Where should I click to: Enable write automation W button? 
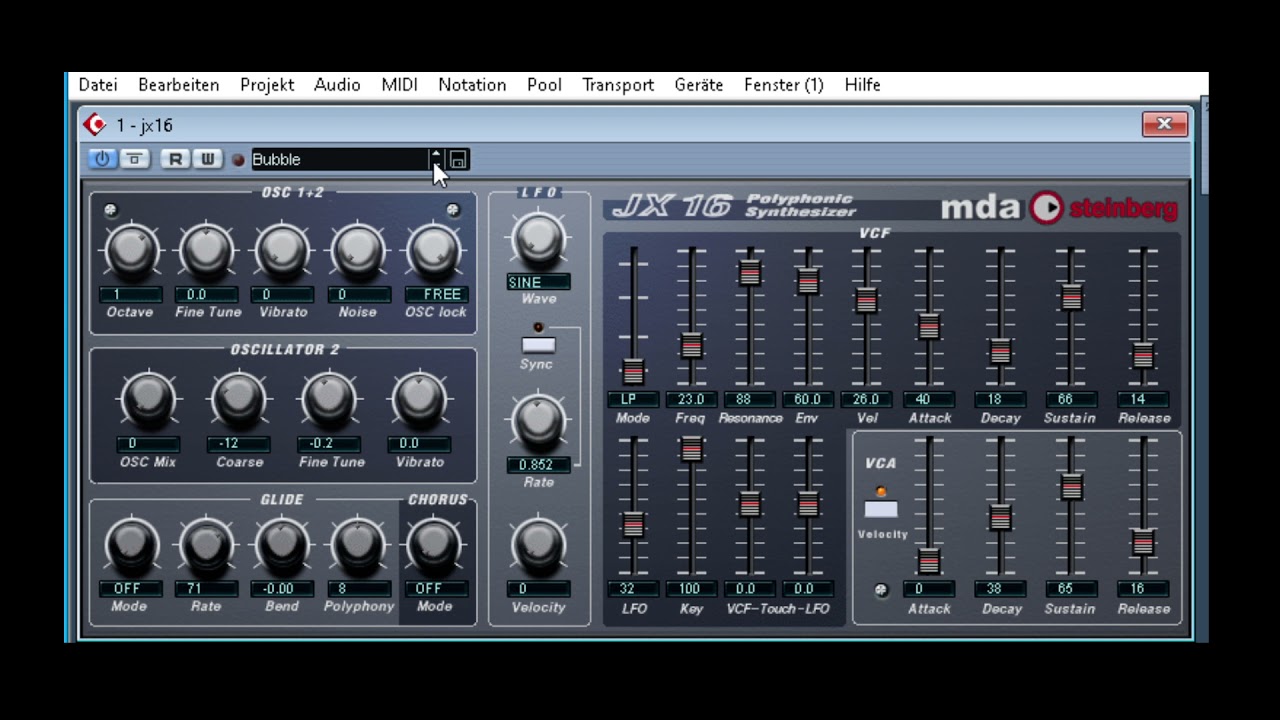[x=207, y=159]
